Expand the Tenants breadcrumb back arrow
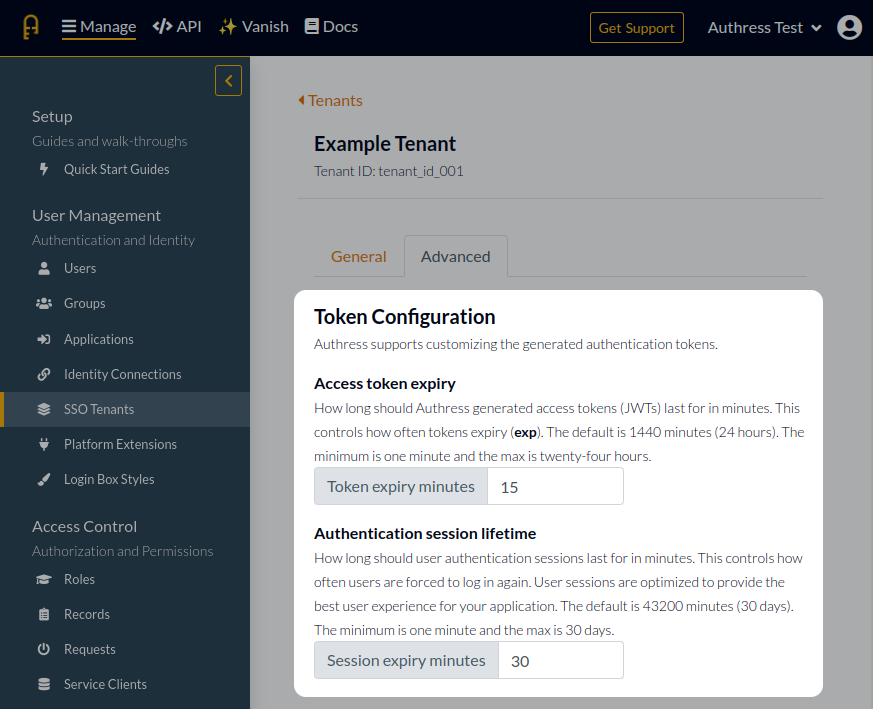This screenshot has height=709, width=873. tap(301, 100)
